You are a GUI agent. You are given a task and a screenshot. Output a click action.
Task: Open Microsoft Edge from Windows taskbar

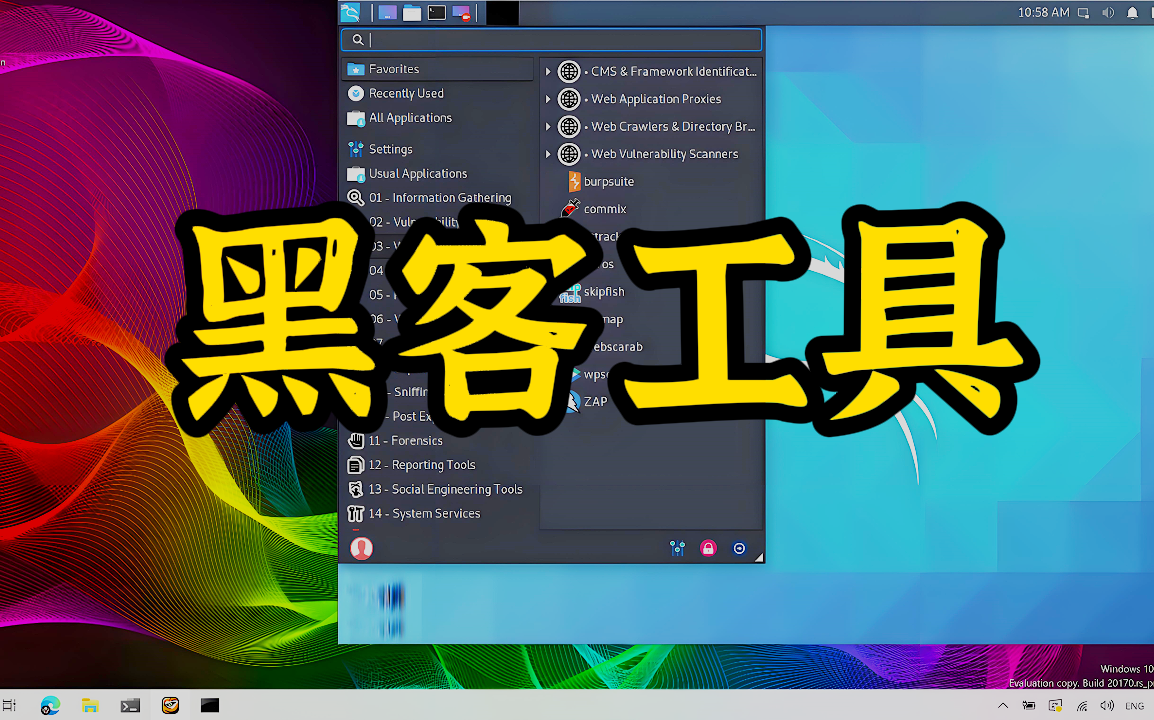coord(50,705)
